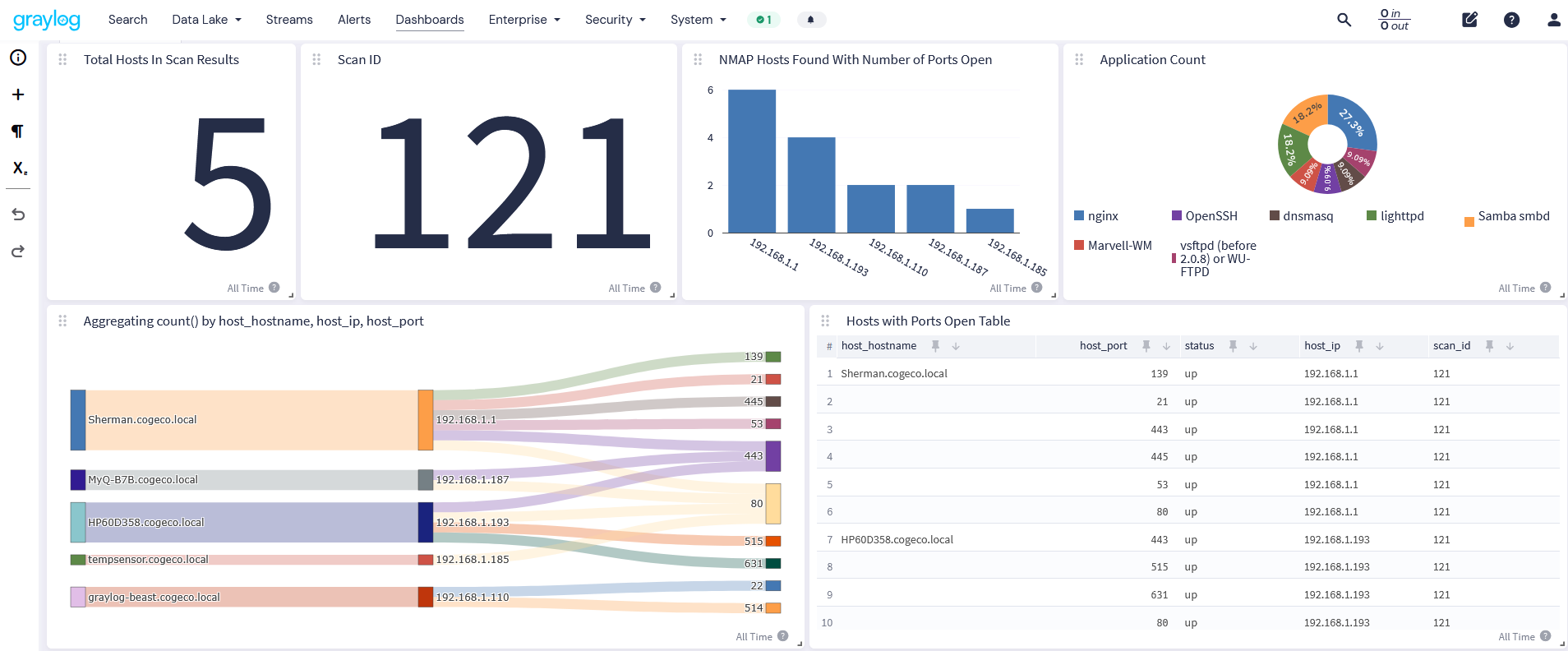Click the drag handle of Application Count widget
This screenshot has width=1568, height=651.
pos(1079,60)
